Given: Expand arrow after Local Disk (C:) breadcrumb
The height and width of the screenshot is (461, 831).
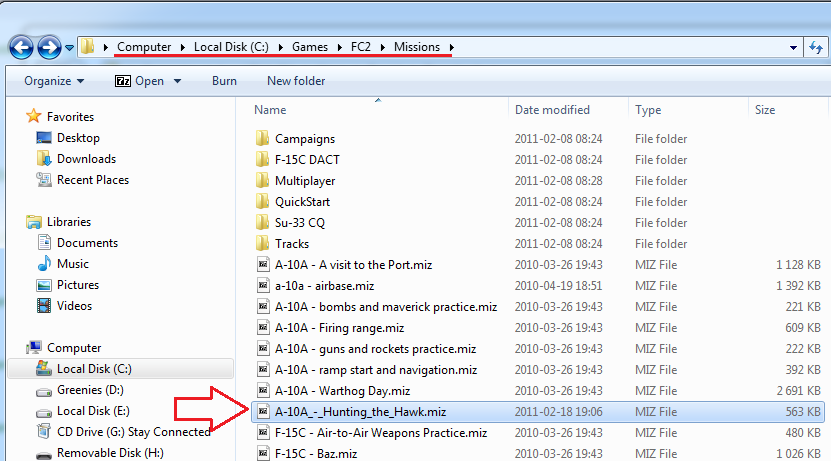Looking at the screenshot, I should pyautogui.click(x=280, y=48).
